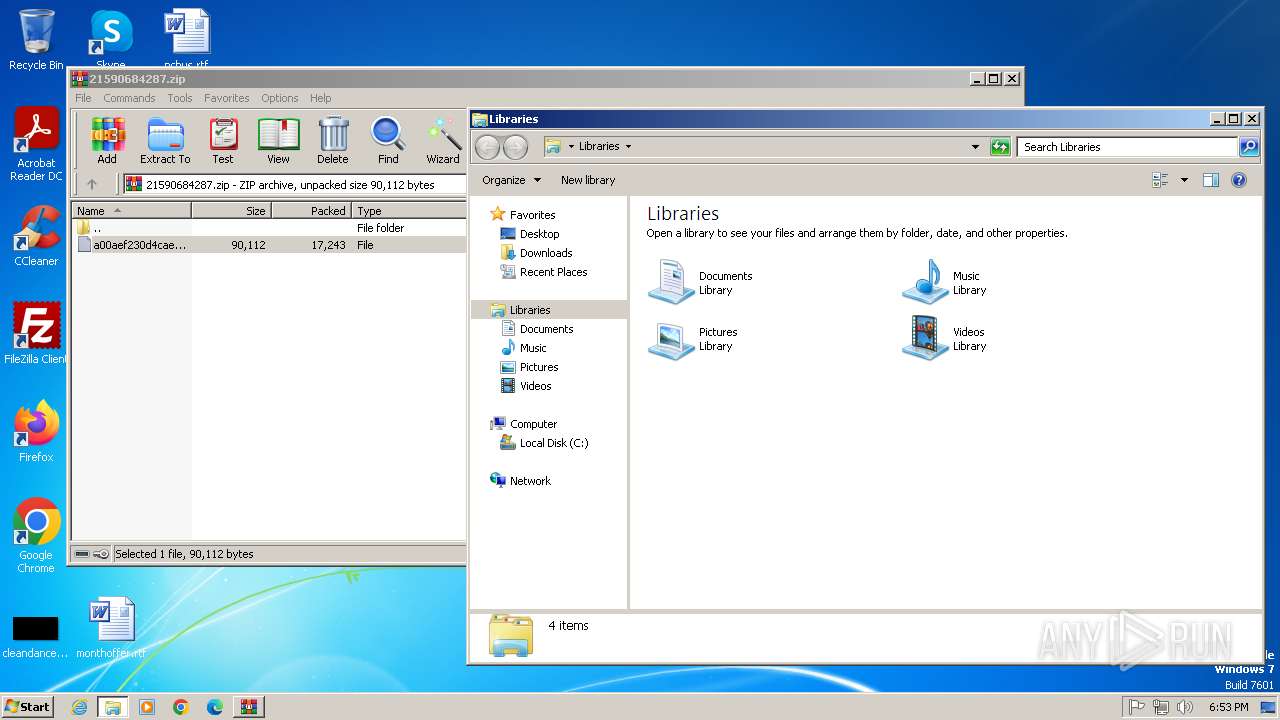
Task: Click the Recycle Bin desktop icon
Action: pyautogui.click(x=36, y=40)
